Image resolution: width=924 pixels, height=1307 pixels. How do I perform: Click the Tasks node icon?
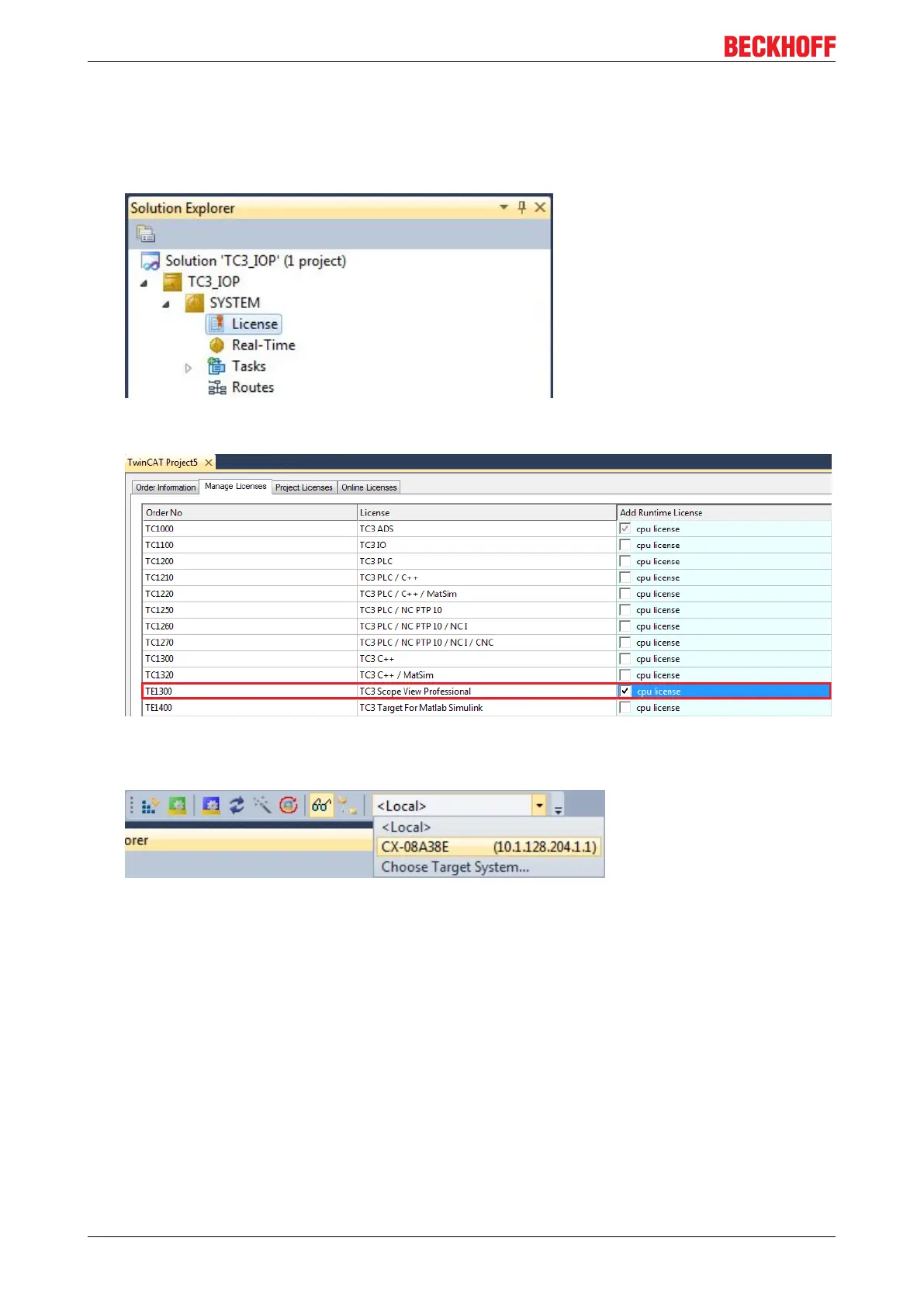[216, 366]
